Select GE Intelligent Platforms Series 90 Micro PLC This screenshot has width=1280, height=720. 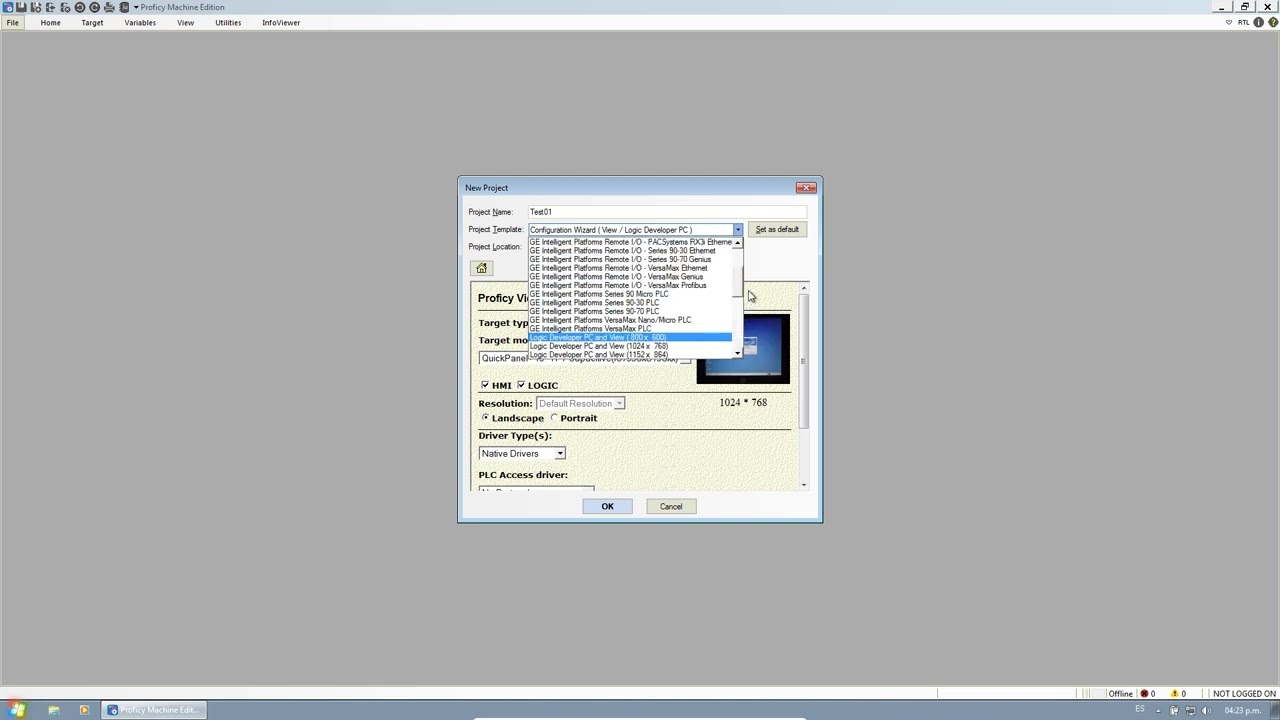[631, 294]
